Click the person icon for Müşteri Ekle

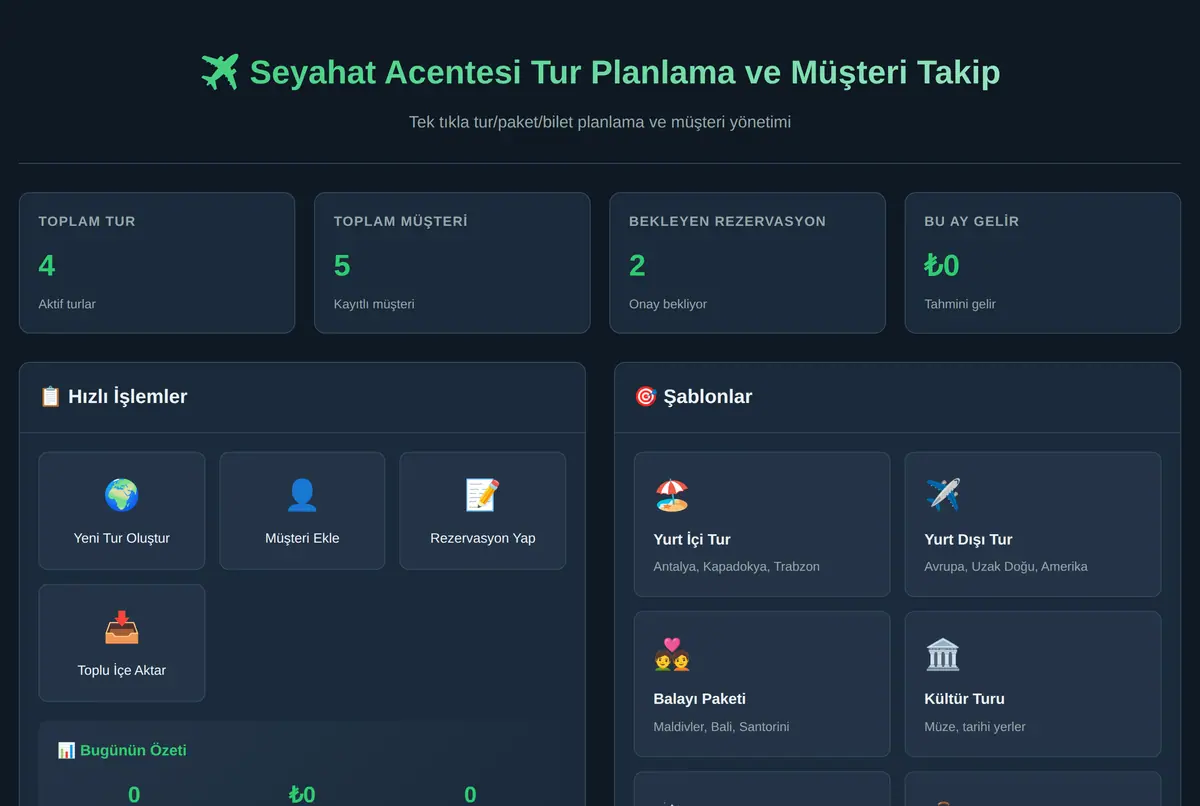pos(302,495)
